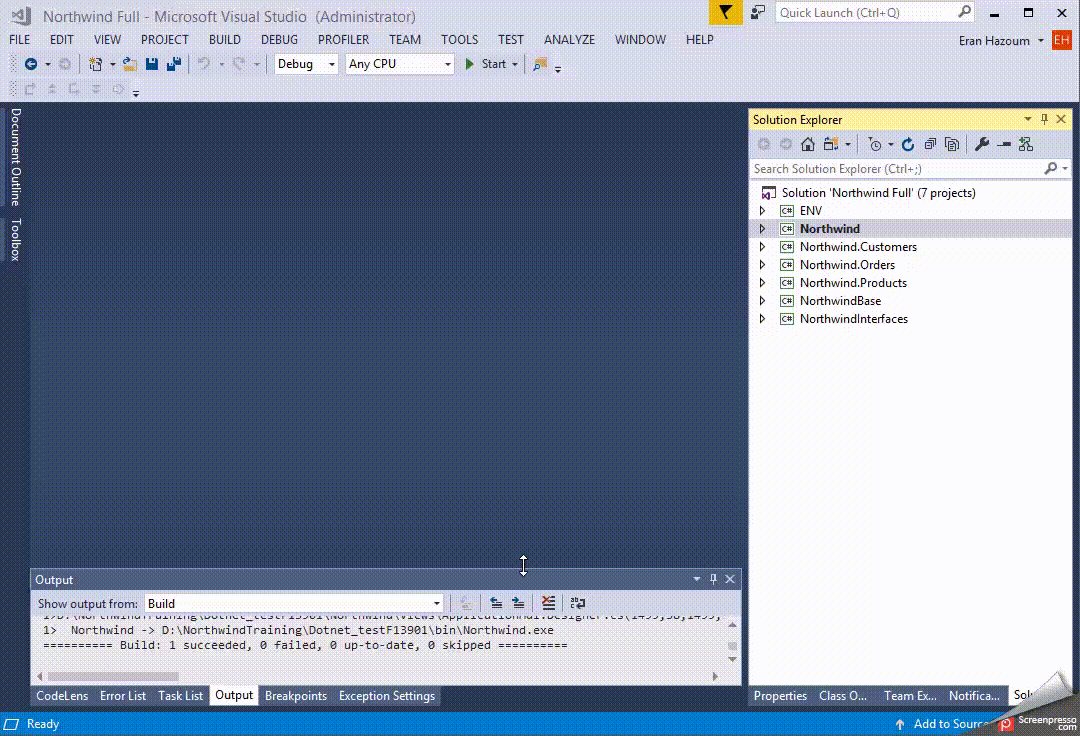Expand the Northwind.Orders project node
1080x736 pixels.
[x=762, y=264]
